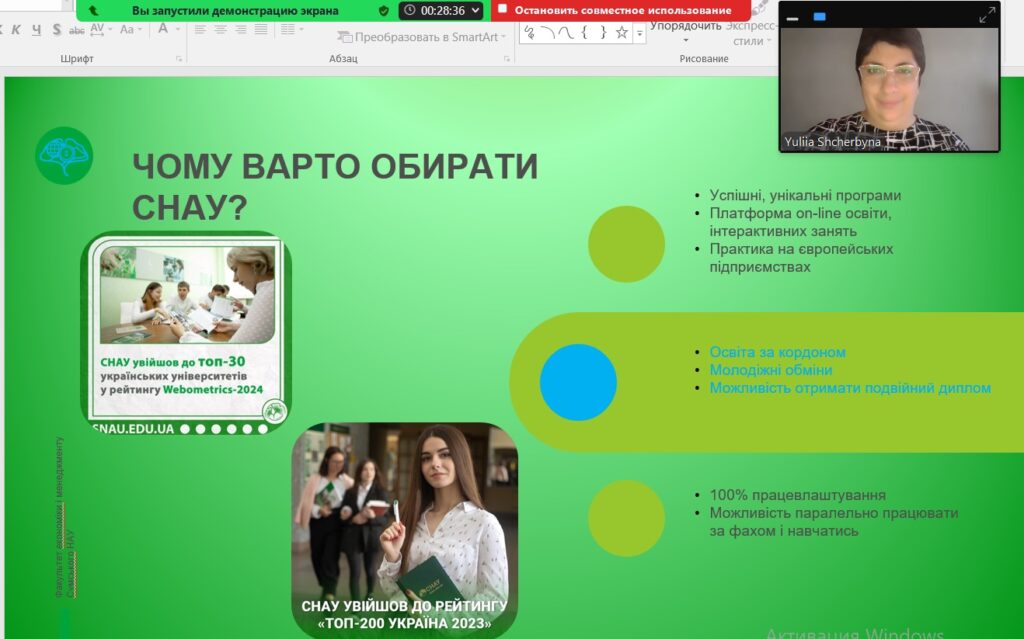
Task: Toggle text shadow S icon
Action: point(56,29)
